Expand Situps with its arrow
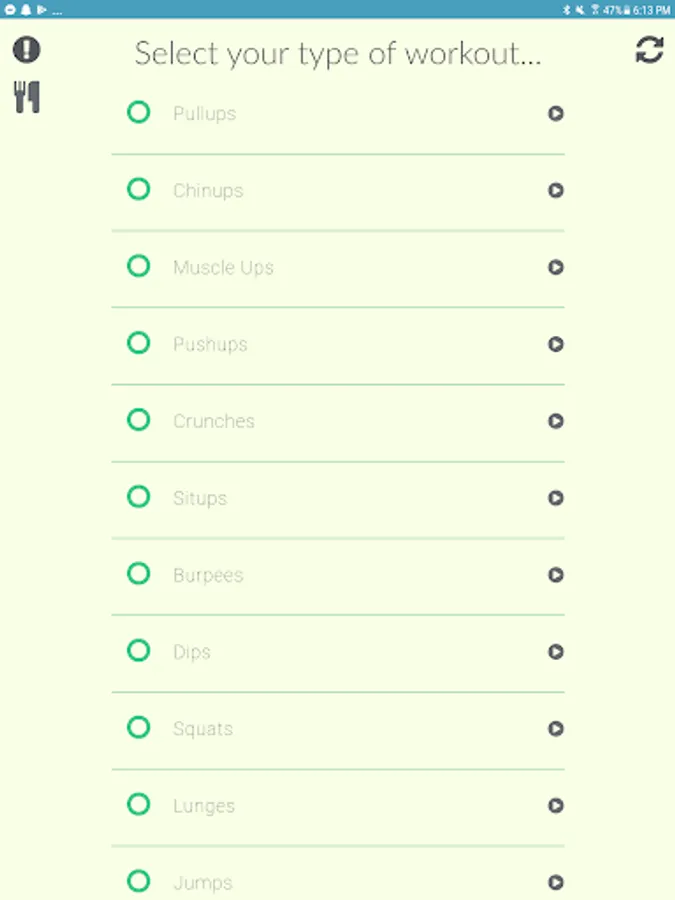 [556, 498]
